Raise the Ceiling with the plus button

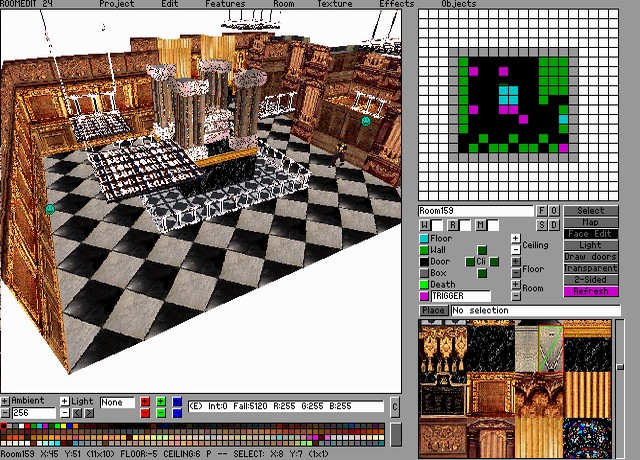[515, 238]
